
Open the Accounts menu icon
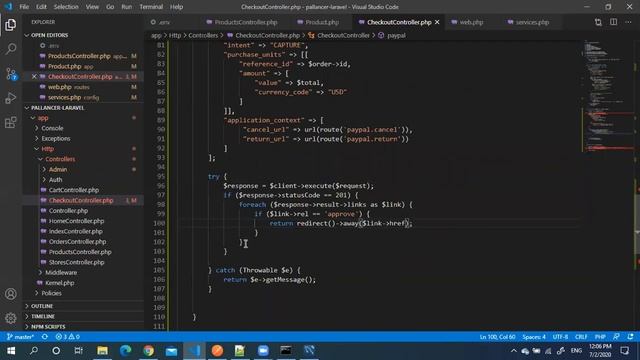tap(11, 294)
